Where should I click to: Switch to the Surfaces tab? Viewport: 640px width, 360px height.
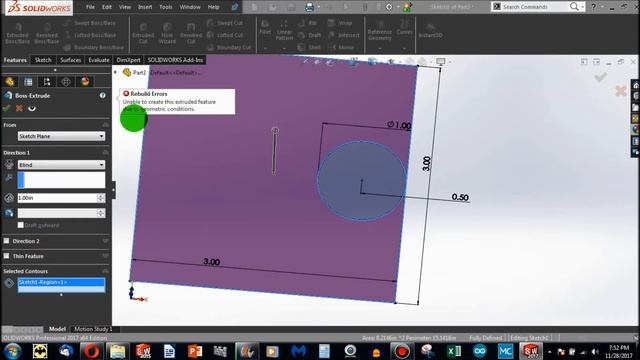click(x=70, y=60)
